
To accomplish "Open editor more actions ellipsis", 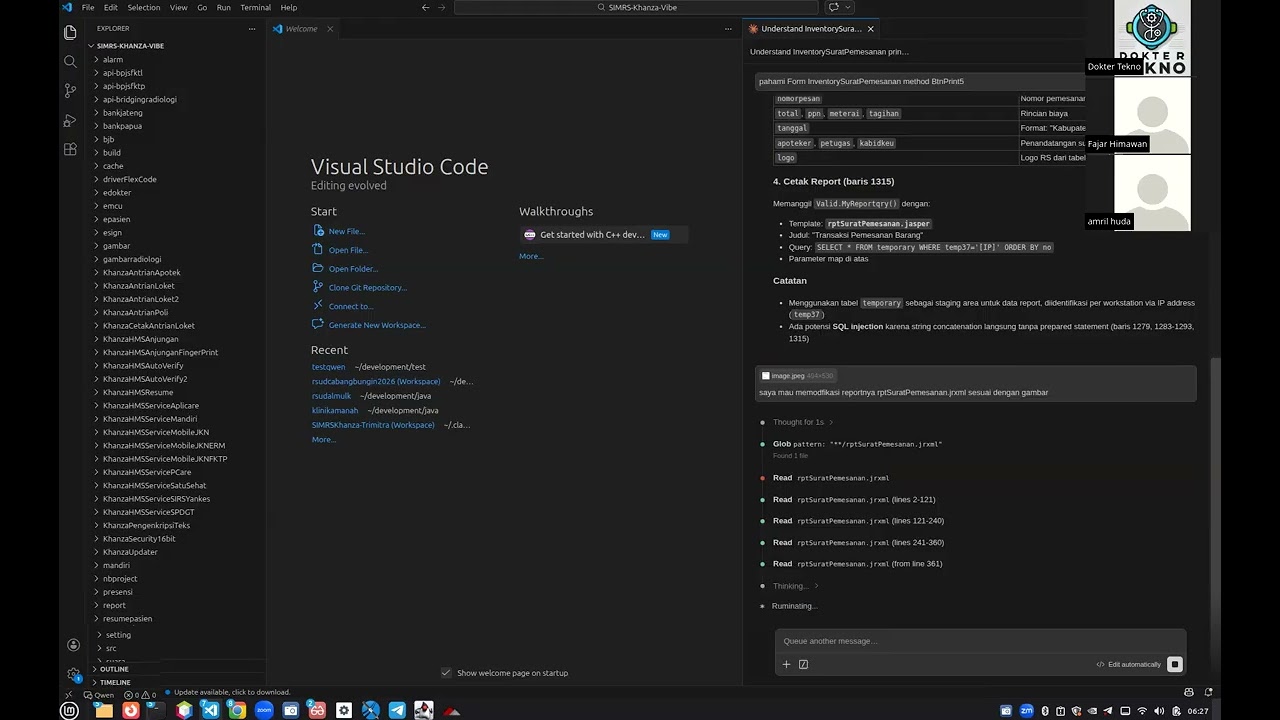I will click(x=728, y=29).
